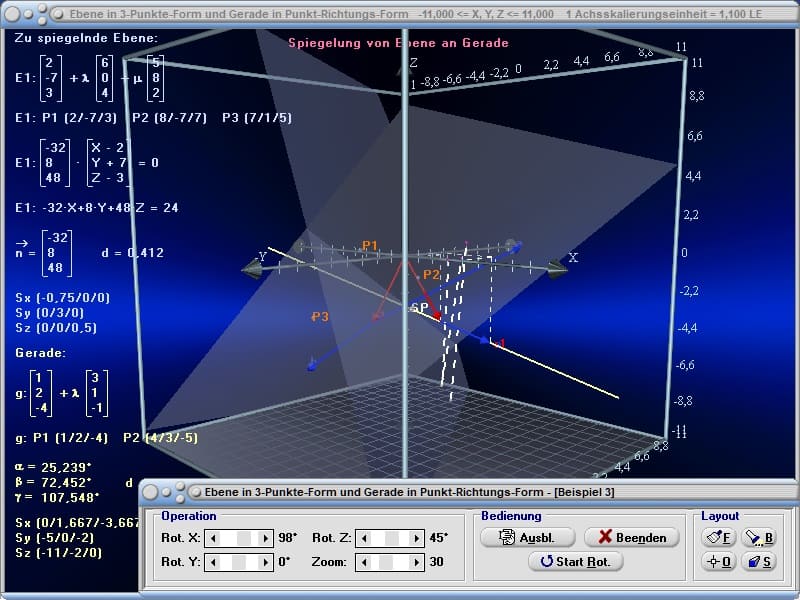Click angle value 'α = 25,239°'
Viewport: 800px width, 600px height.
click(x=54, y=467)
